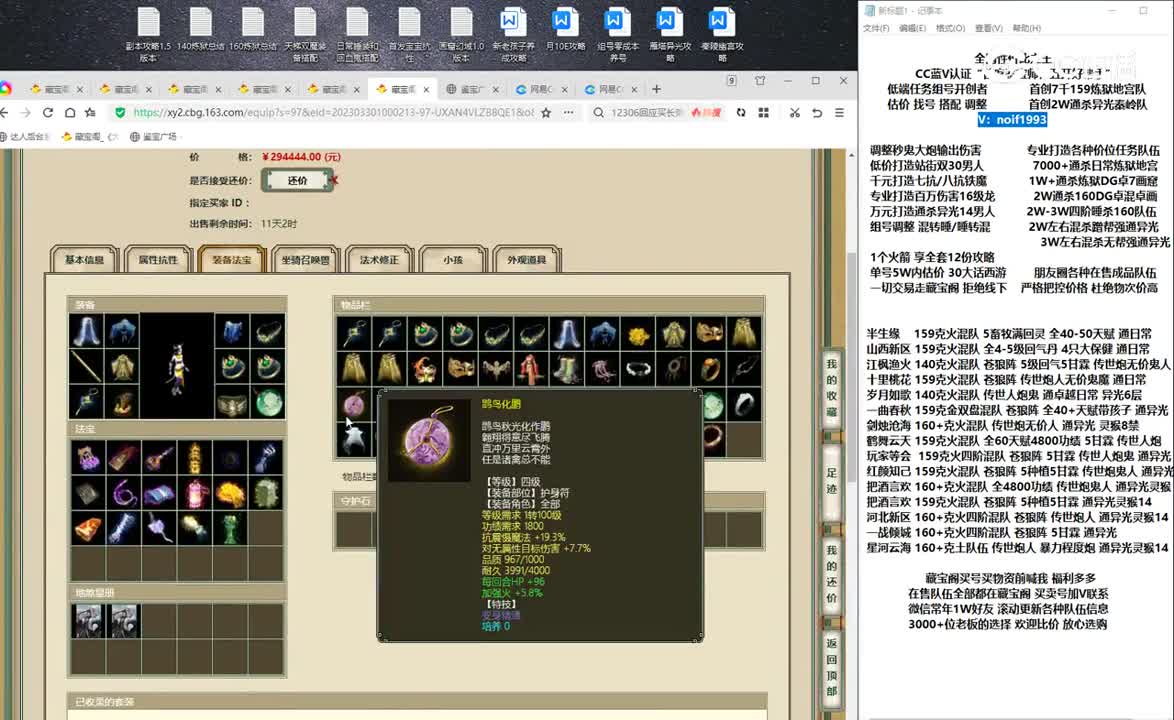Open desktop document 组号零成本养号
Viewport: 1174px width, 720px height.
(618, 34)
